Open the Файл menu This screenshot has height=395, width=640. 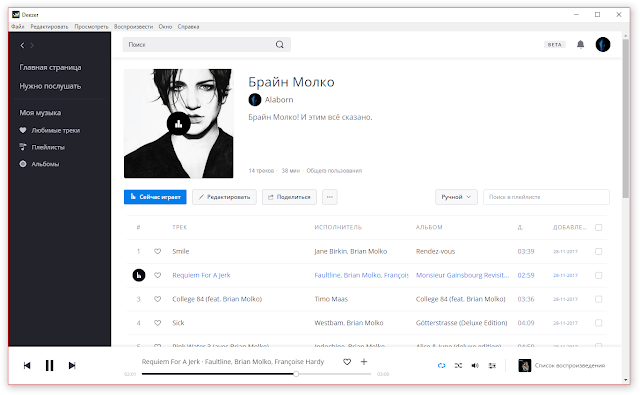18,27
